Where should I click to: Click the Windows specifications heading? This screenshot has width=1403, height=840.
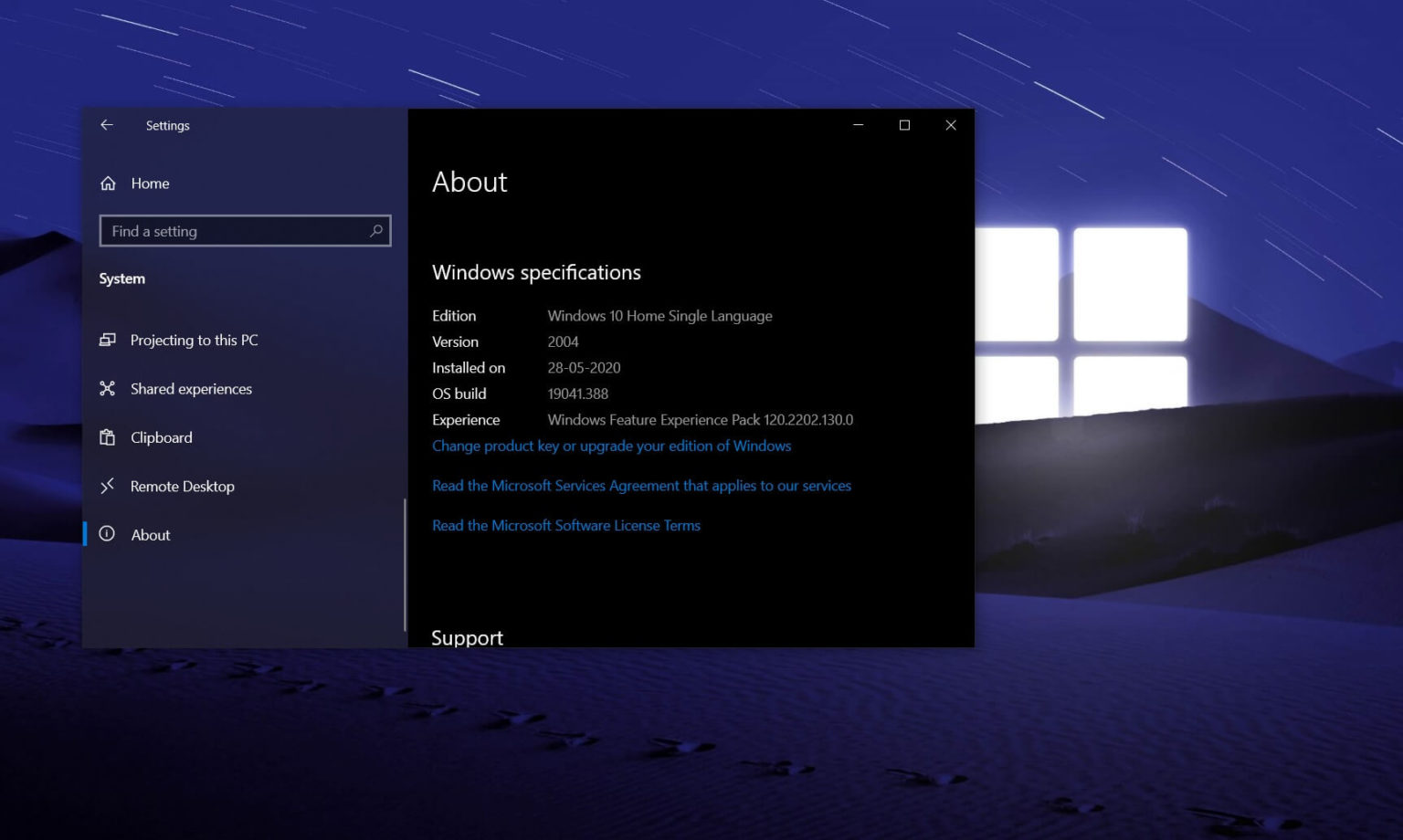point(536,272)
